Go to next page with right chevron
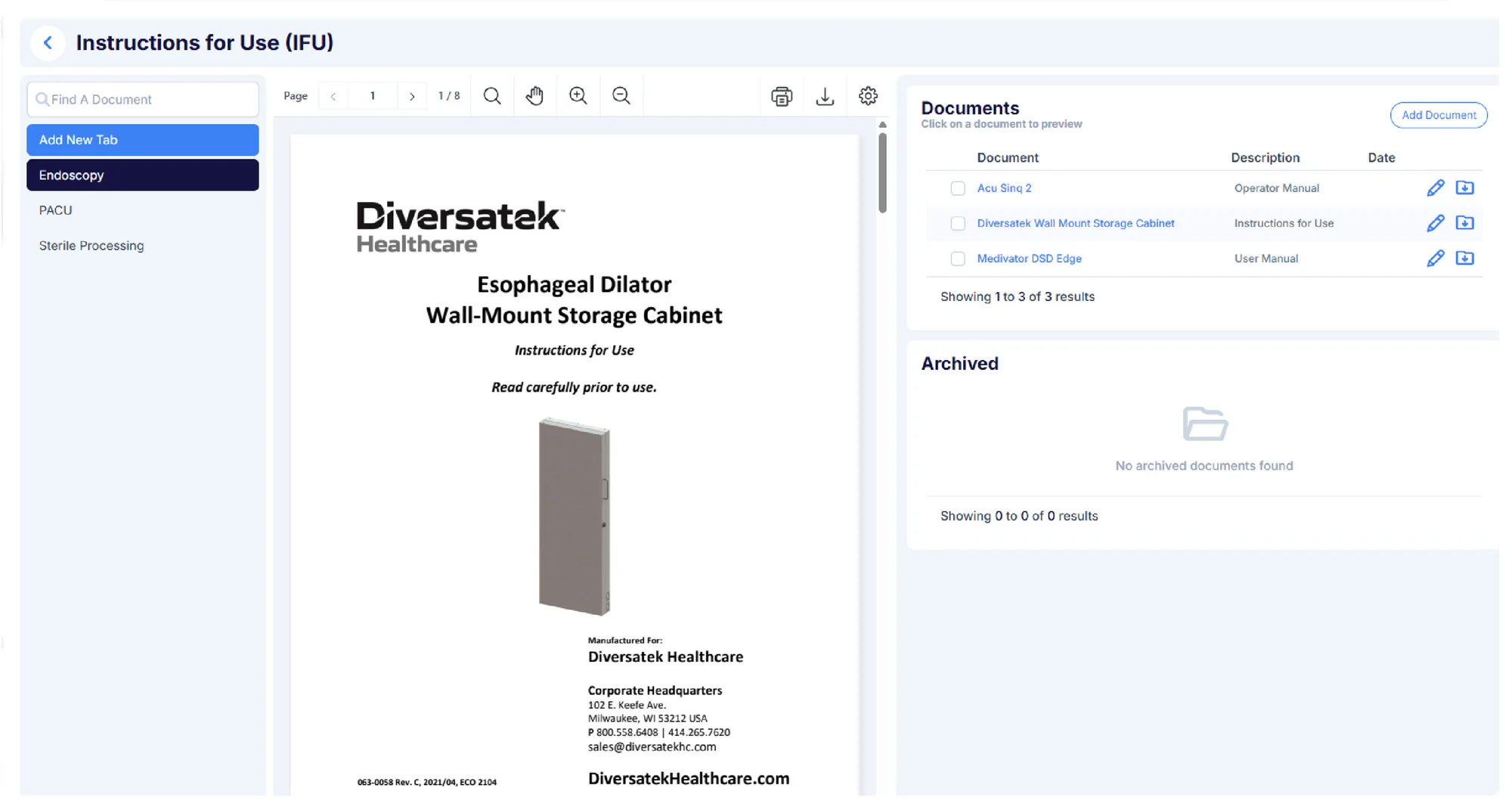The image size is (1512, 810). pos(412,96)
